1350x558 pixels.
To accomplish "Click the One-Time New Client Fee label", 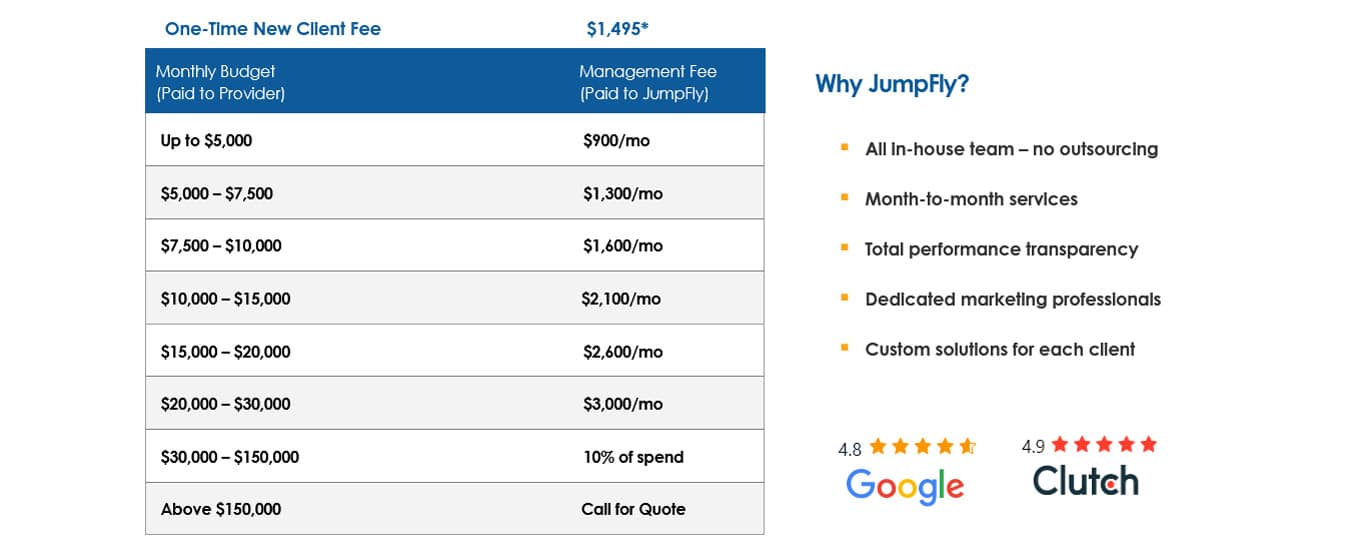I will tap(273, 29).
